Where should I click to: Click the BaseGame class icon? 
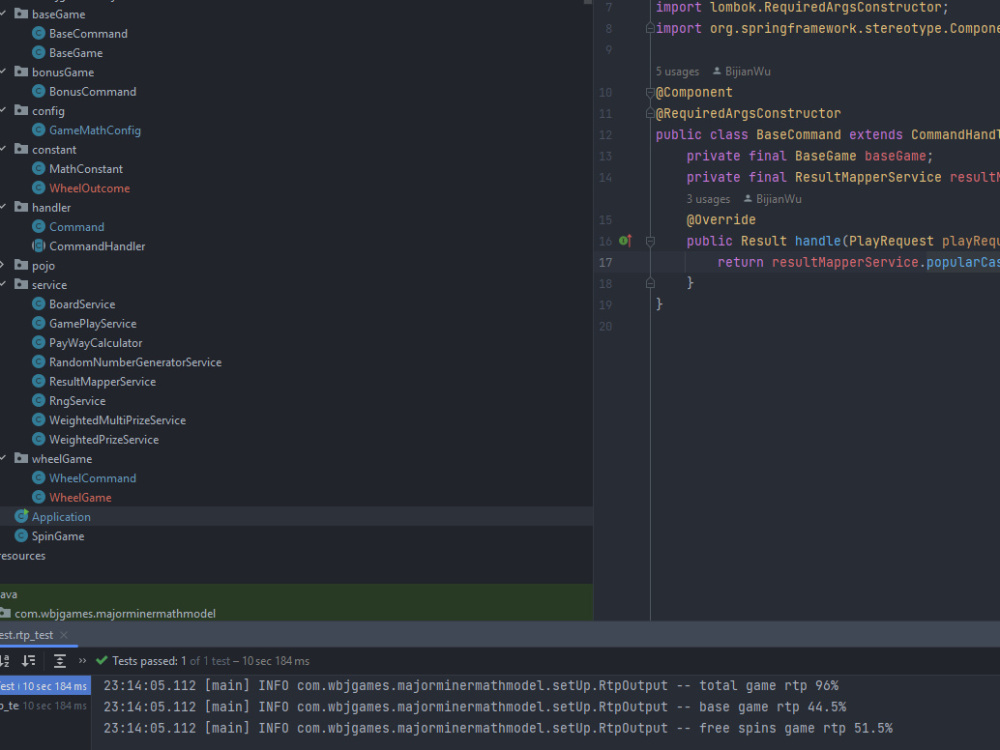pos(39,52)
